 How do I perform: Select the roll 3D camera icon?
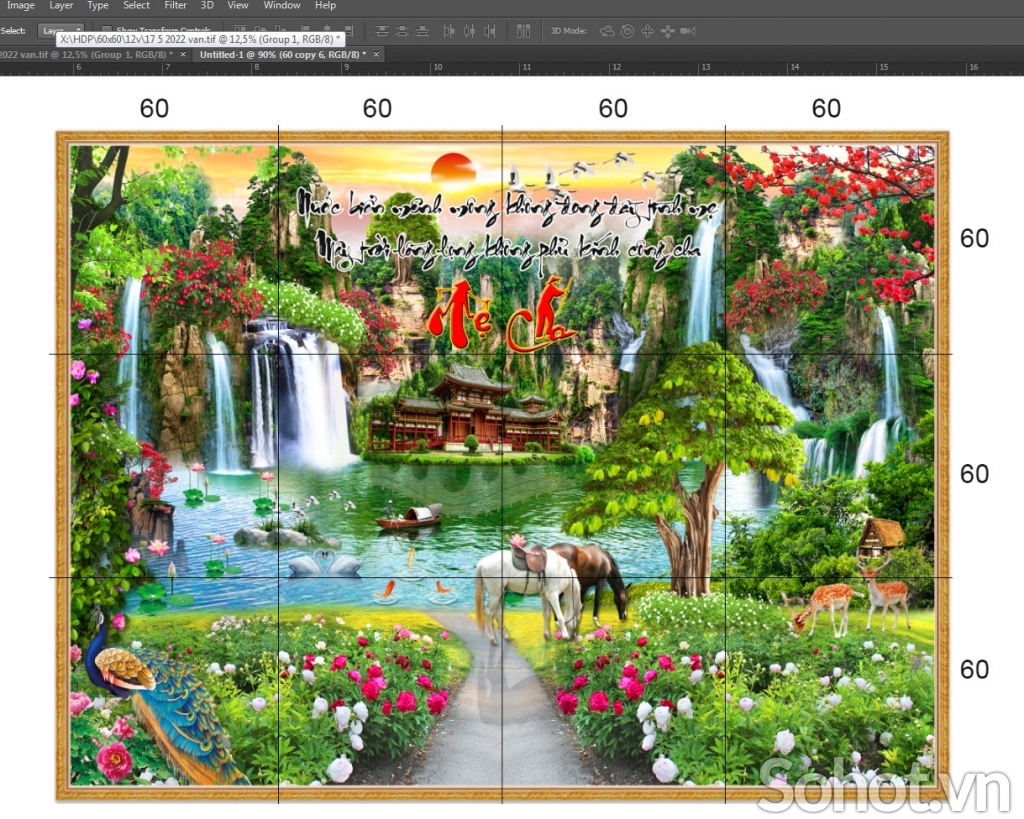[x=627, y=30]
